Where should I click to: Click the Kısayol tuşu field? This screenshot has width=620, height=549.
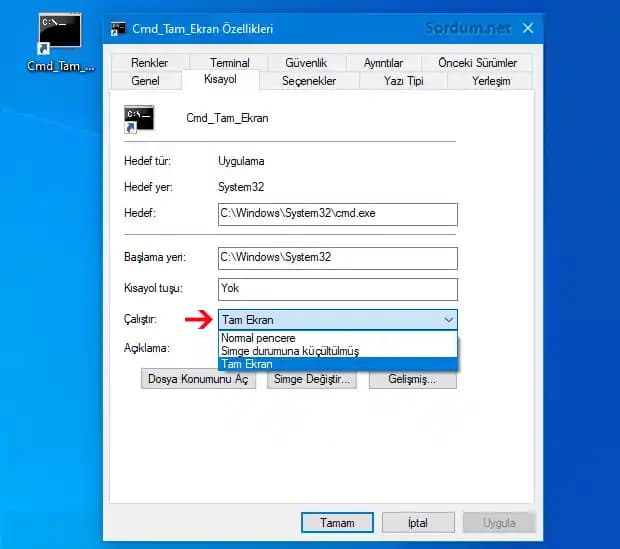[x=337, y=289]
